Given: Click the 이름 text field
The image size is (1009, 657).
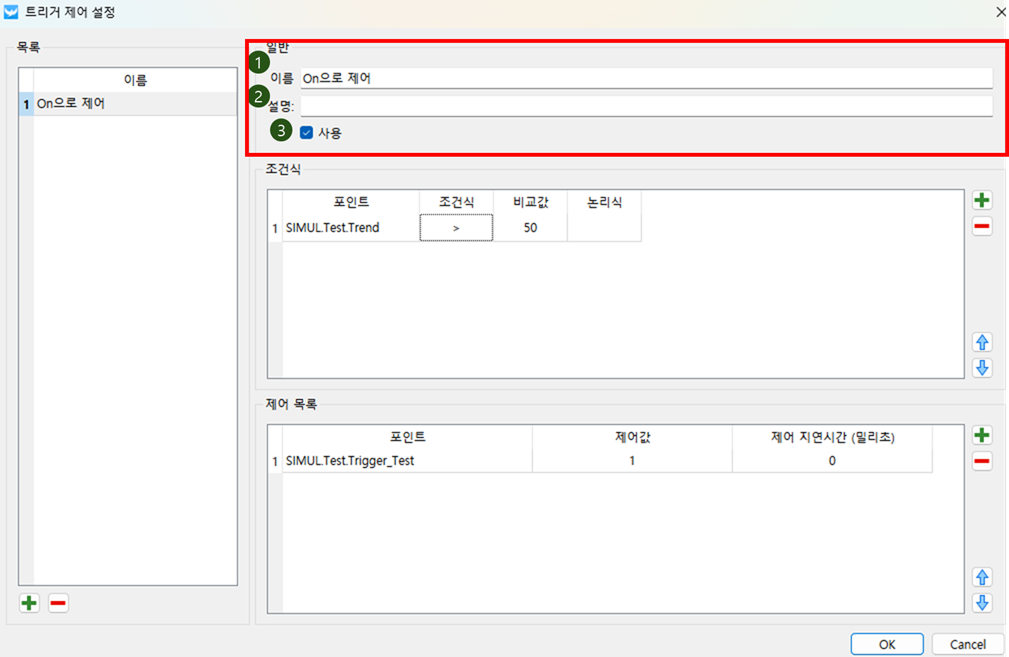Looking at the screenshot, I should [x=645, y=78].
